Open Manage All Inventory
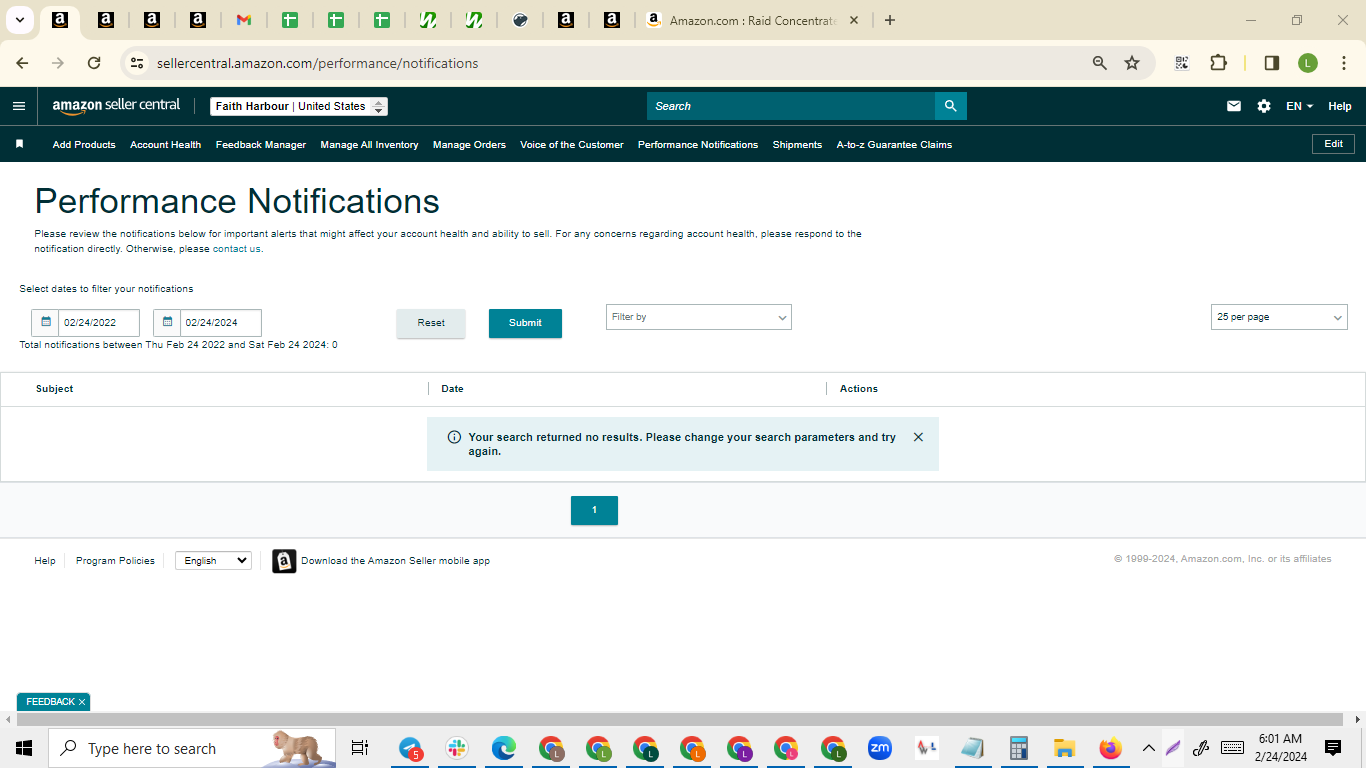 point(369,145)
